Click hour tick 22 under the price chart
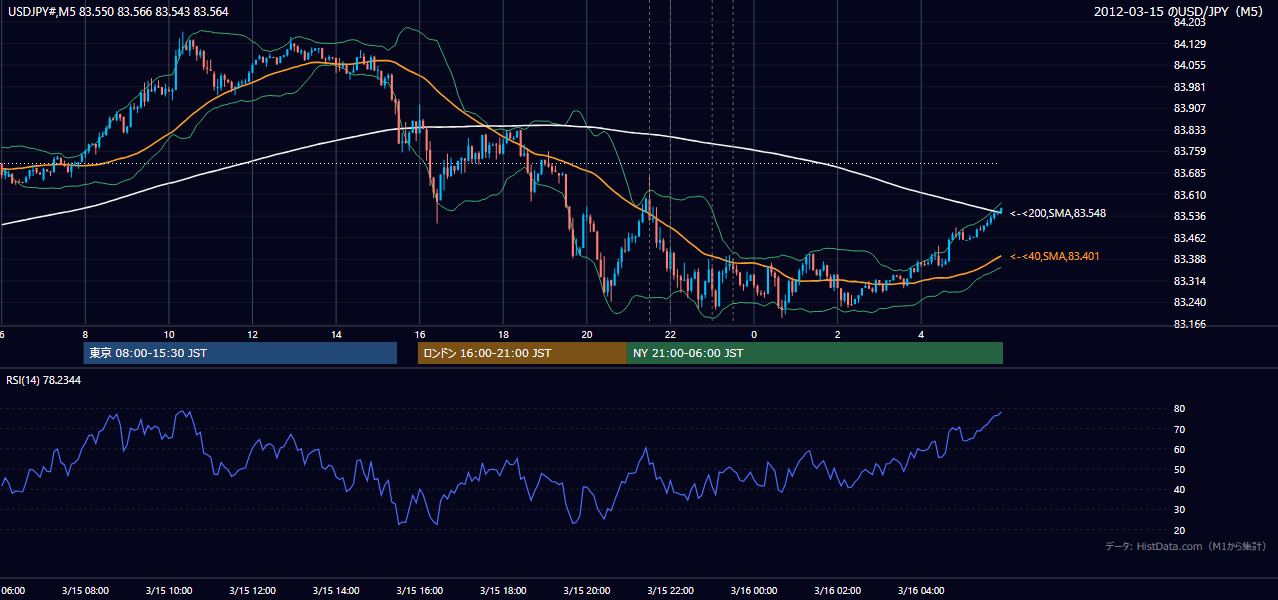The image size is (1278, 600). point(671,334)
